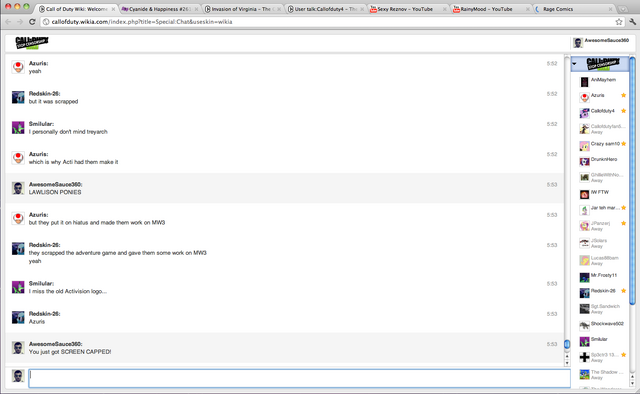Click Smilular avatar in user list
This screenshot has width=640, height=394.
[x=584, y=341]
